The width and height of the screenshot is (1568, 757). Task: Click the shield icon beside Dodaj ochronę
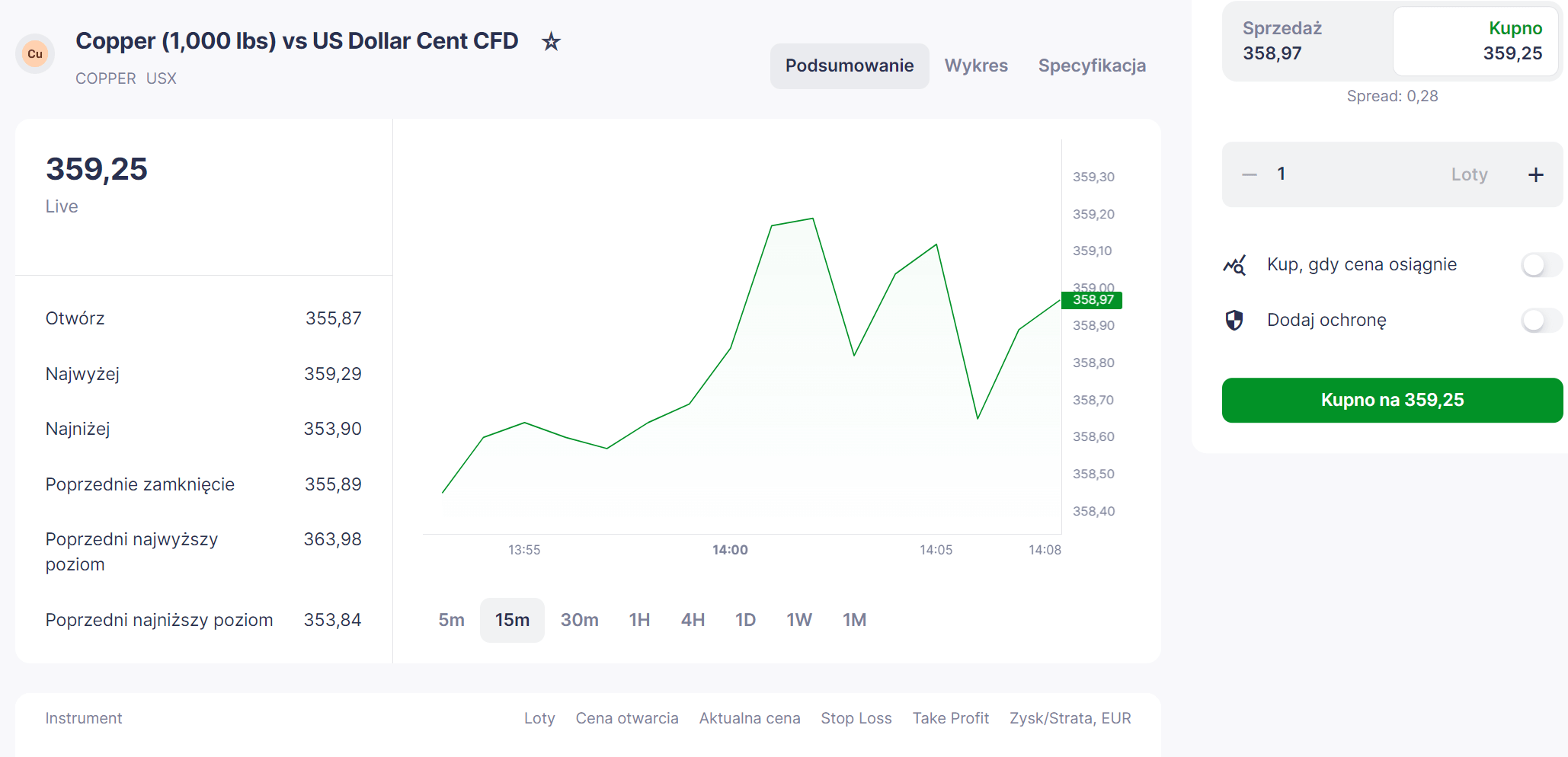[x=1234, y=320]
